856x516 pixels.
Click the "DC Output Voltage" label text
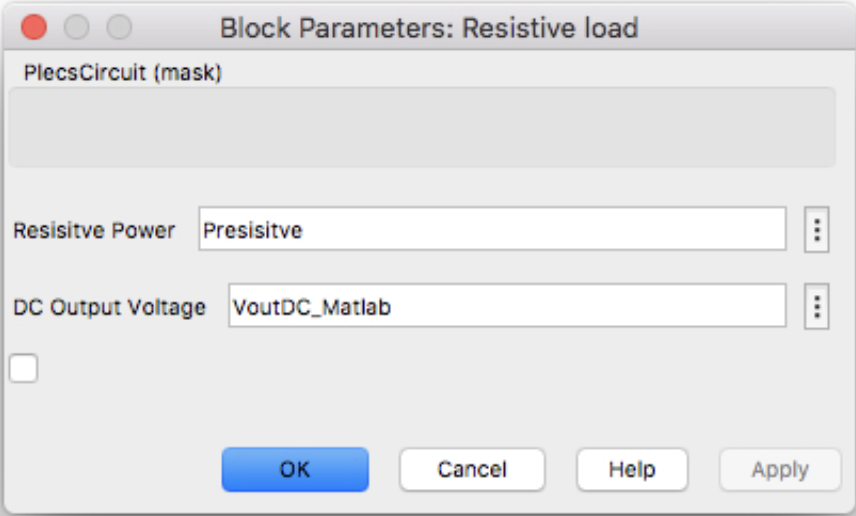click(x=109, y=307)
